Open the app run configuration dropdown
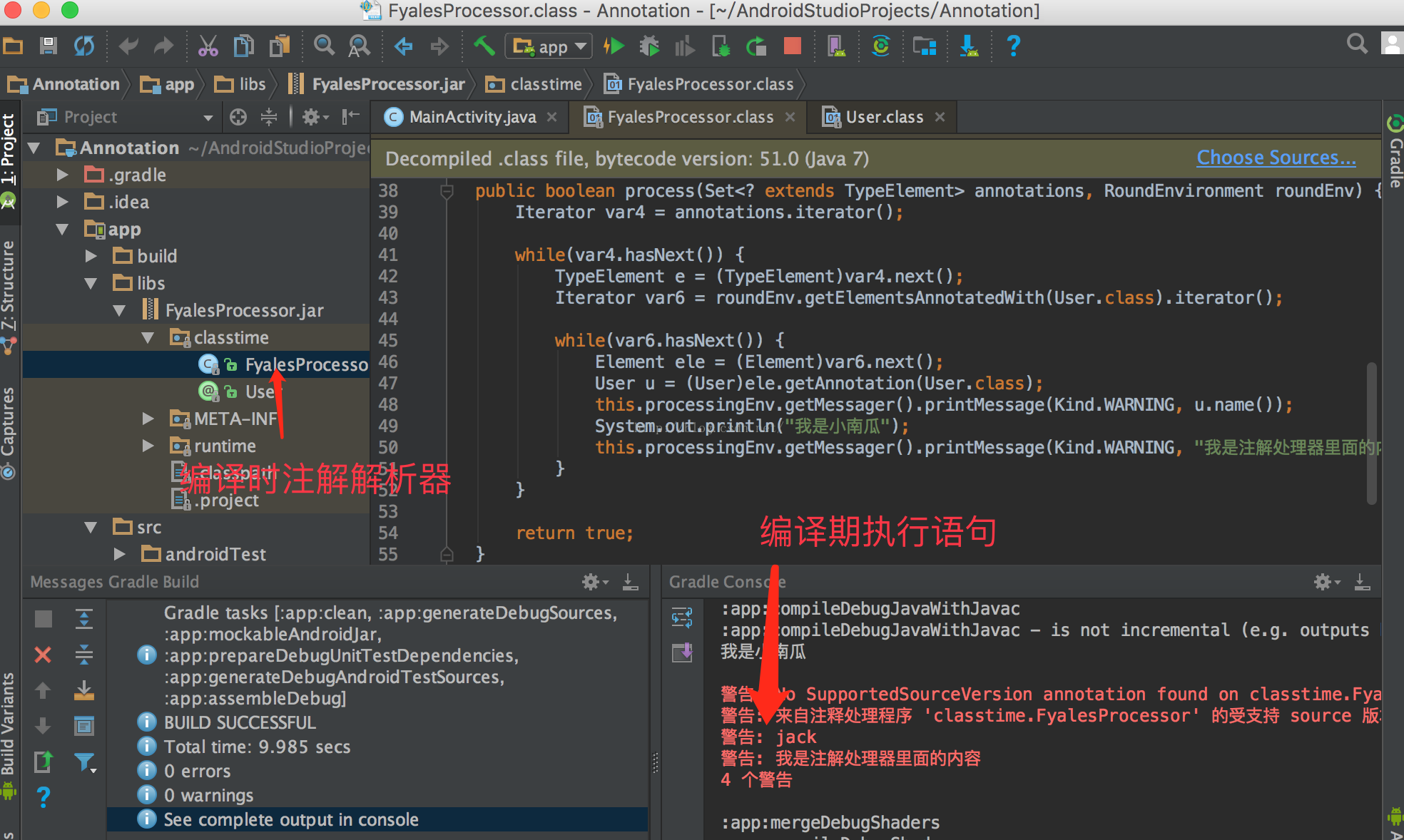Image resolution: width=1404 pixels, height=840 pixels. pyautogui.click(x=549, y=46)
